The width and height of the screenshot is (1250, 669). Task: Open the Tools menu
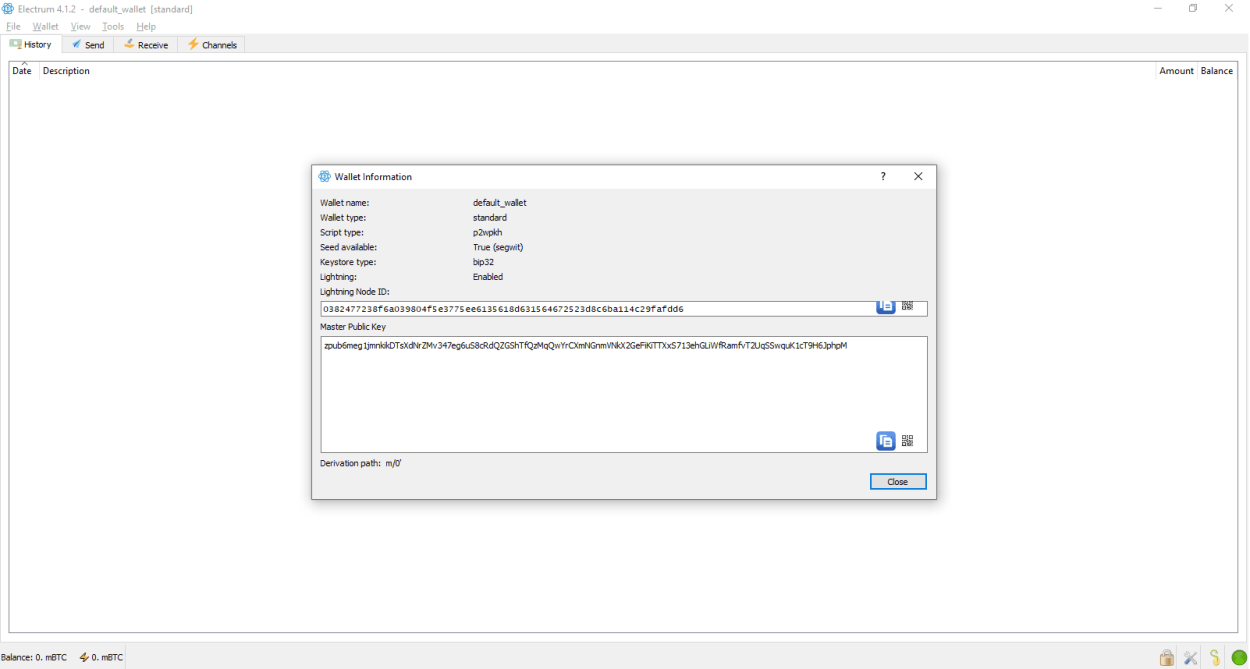coord(113,27)
